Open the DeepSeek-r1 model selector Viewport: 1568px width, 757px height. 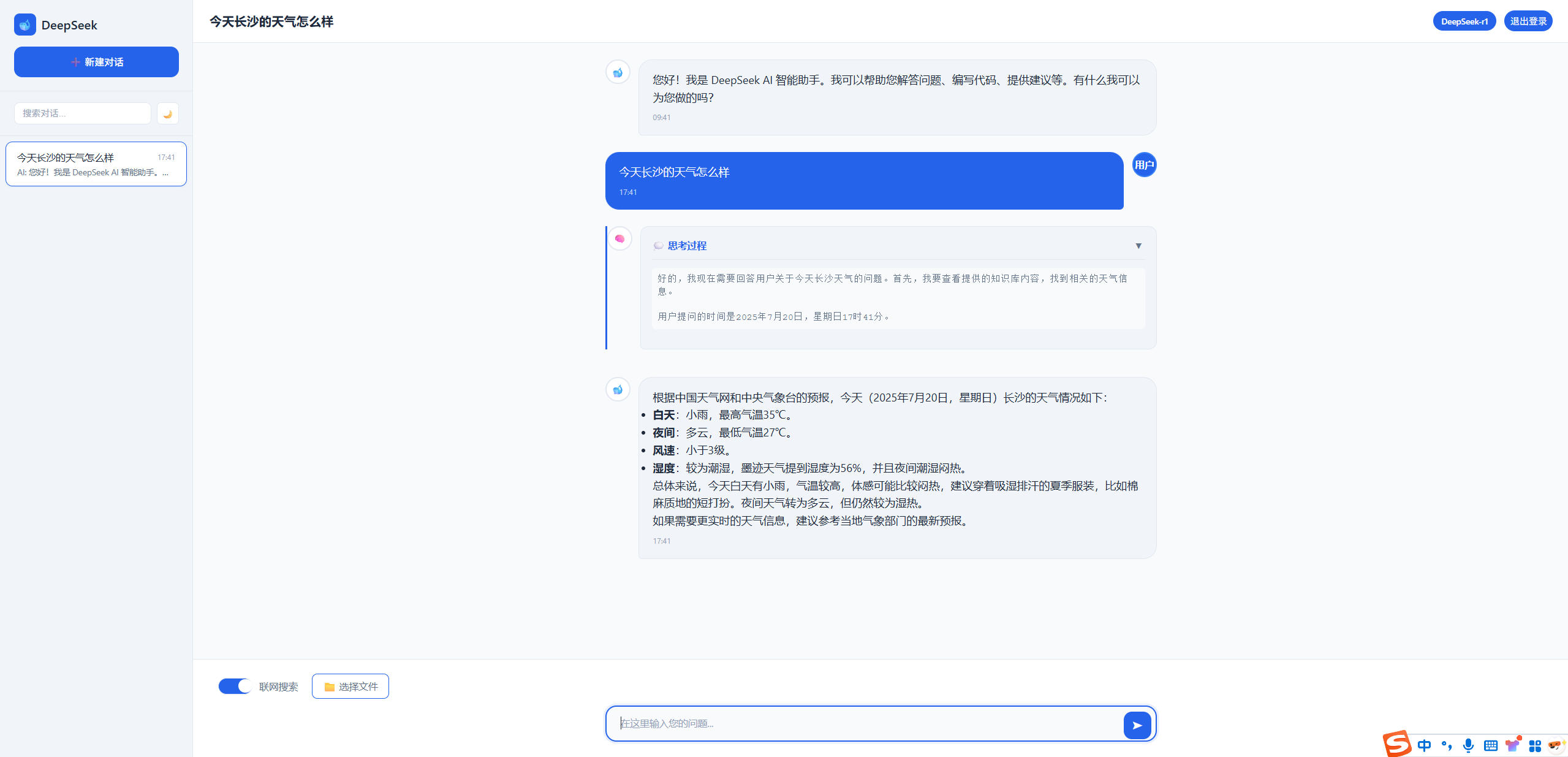tap(1464, 21)
